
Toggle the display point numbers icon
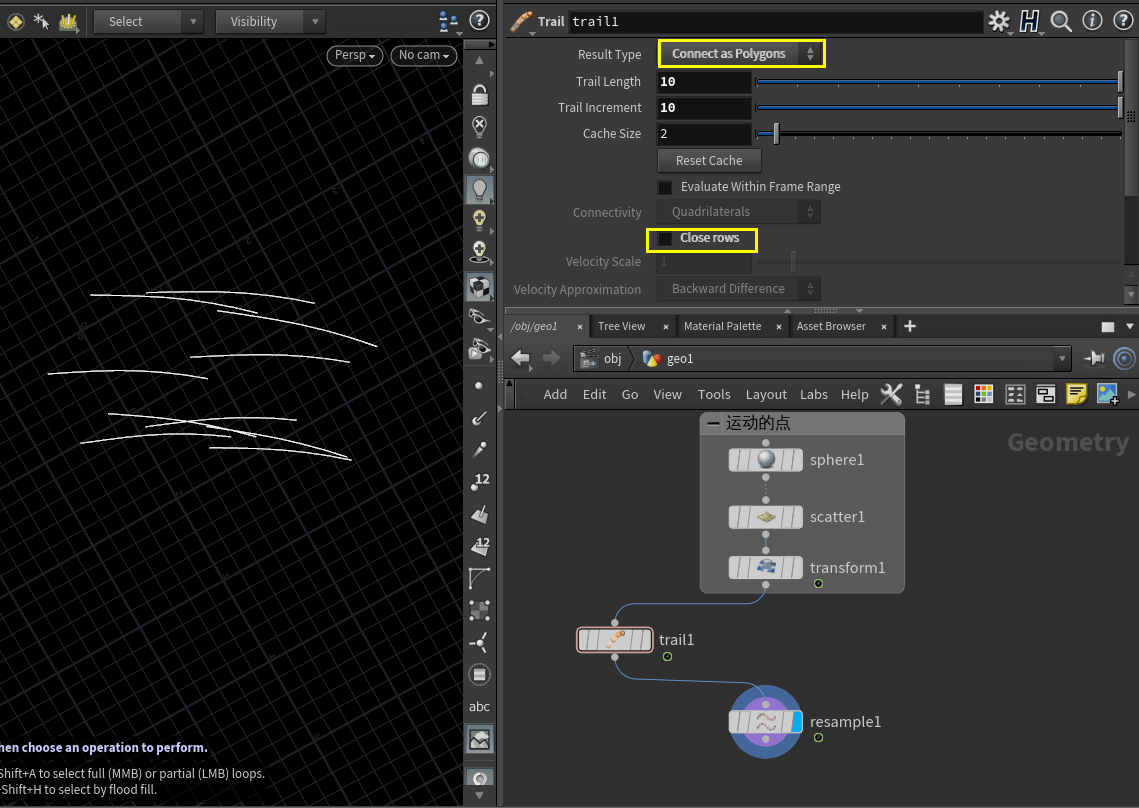pyautogui.click(x=480, y=482)
